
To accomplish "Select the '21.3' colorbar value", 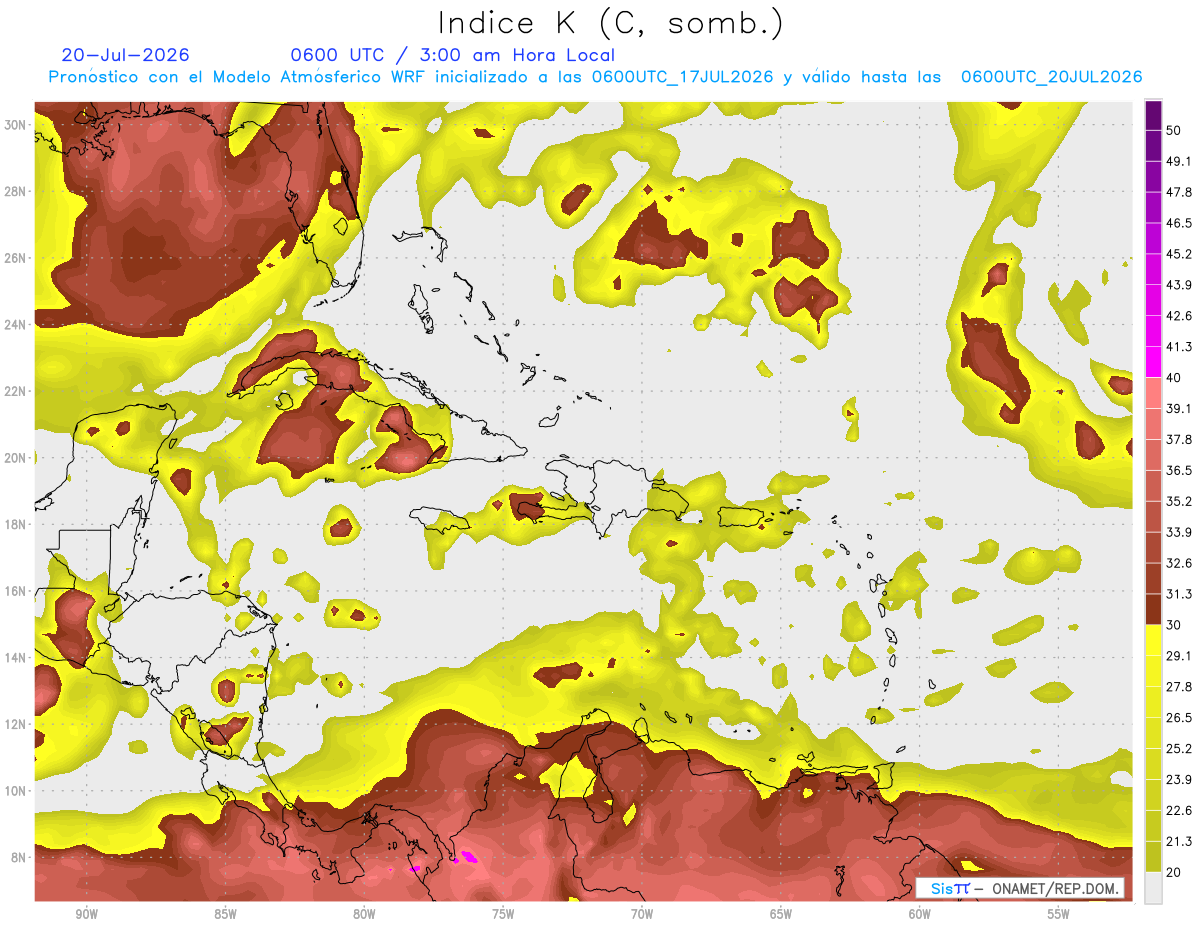I will 1179,841.
